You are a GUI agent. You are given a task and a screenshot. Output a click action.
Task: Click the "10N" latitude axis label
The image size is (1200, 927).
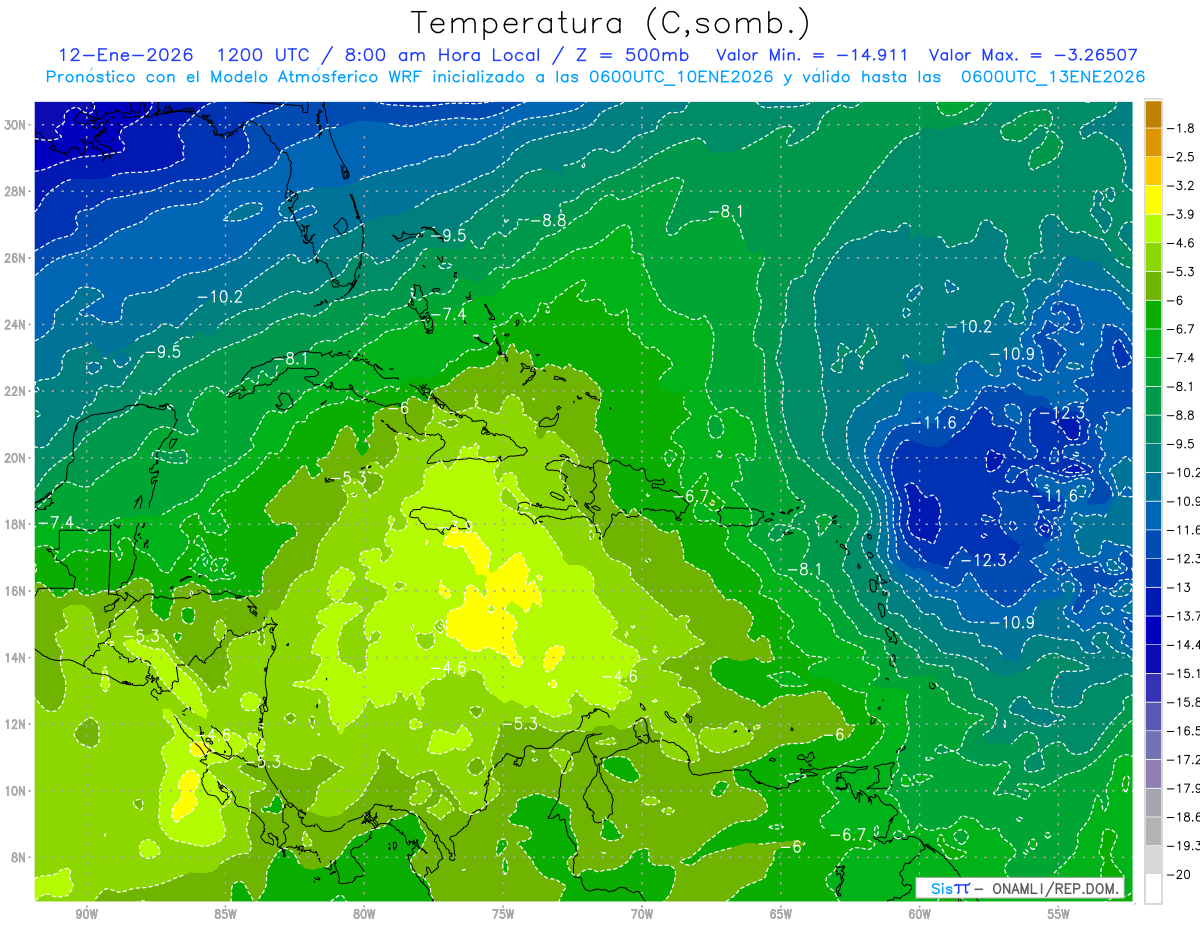(17, 791)
